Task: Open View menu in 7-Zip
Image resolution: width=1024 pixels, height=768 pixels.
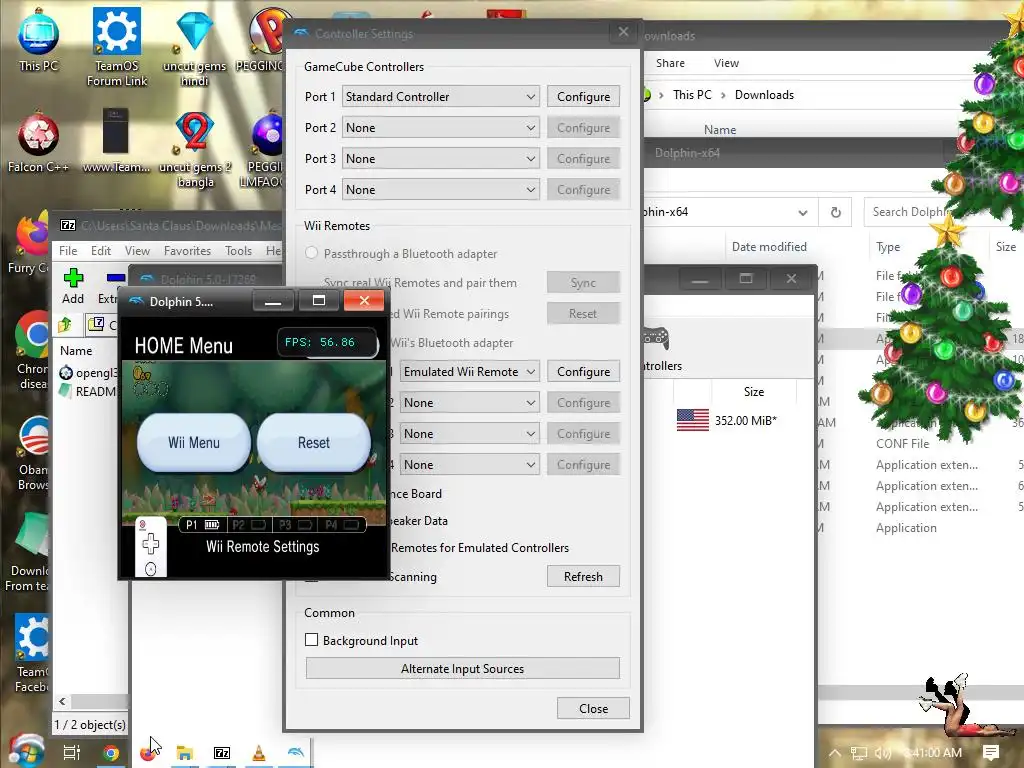Action: pos(137,251)
